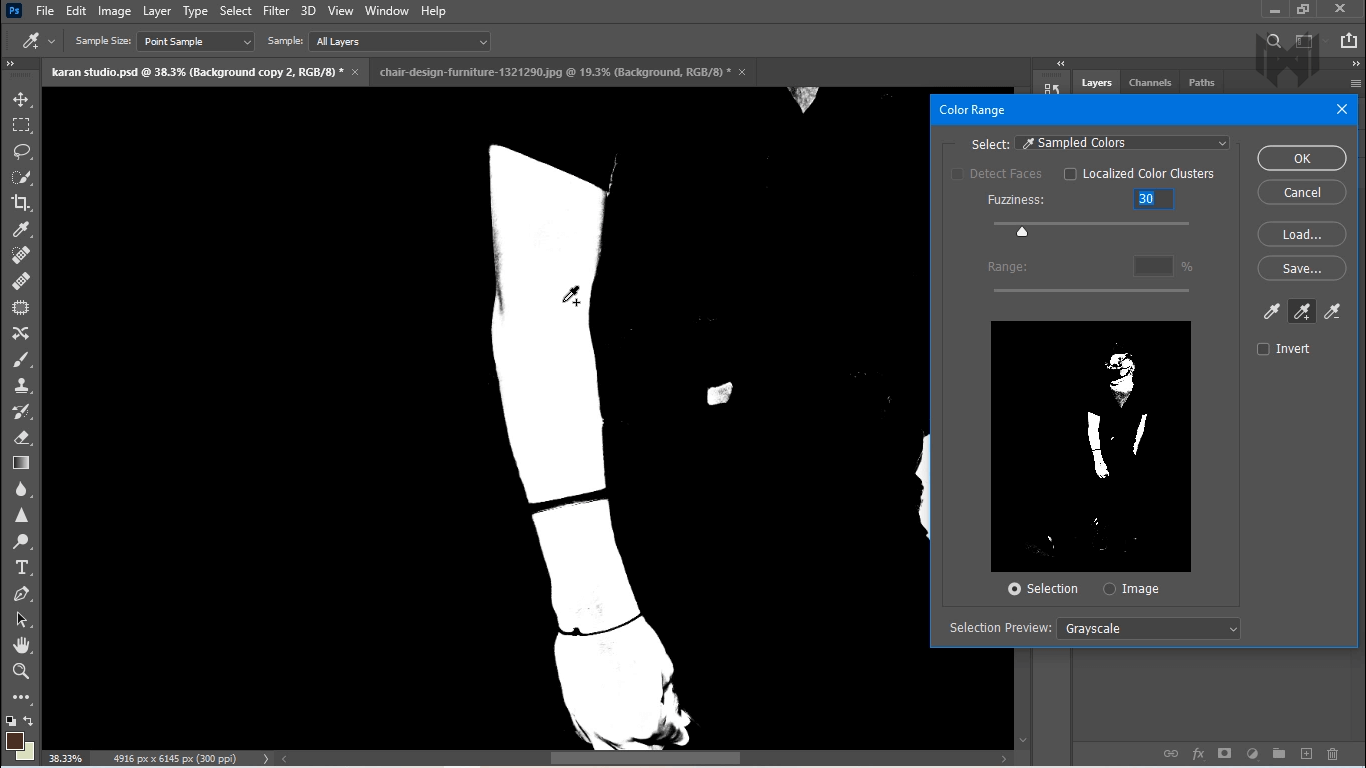1366x768 pixels.
Task: Click the Fuzziness value field
Action: 1153,199
